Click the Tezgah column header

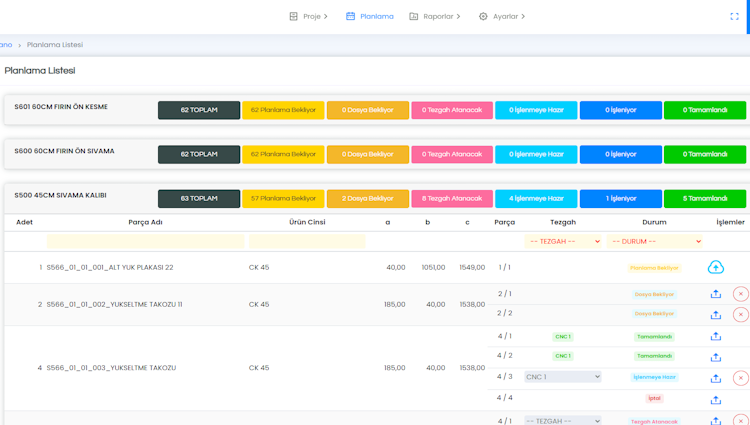[x=563, y=222]
